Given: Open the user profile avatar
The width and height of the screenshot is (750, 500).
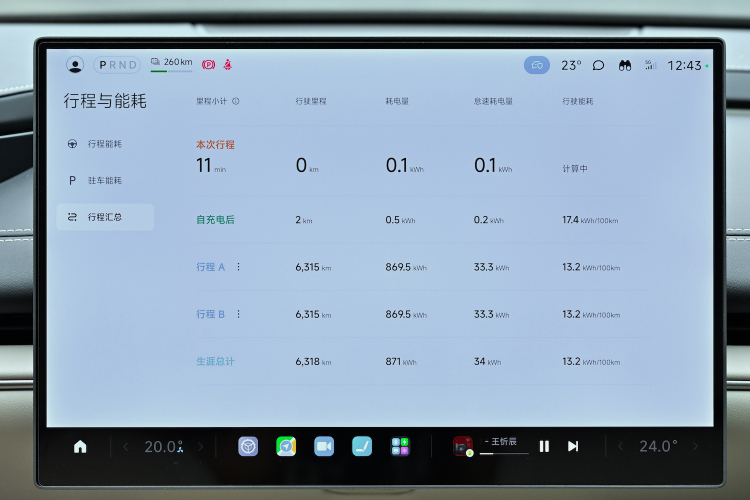Looking at the screenshot, I should [75, 65].
